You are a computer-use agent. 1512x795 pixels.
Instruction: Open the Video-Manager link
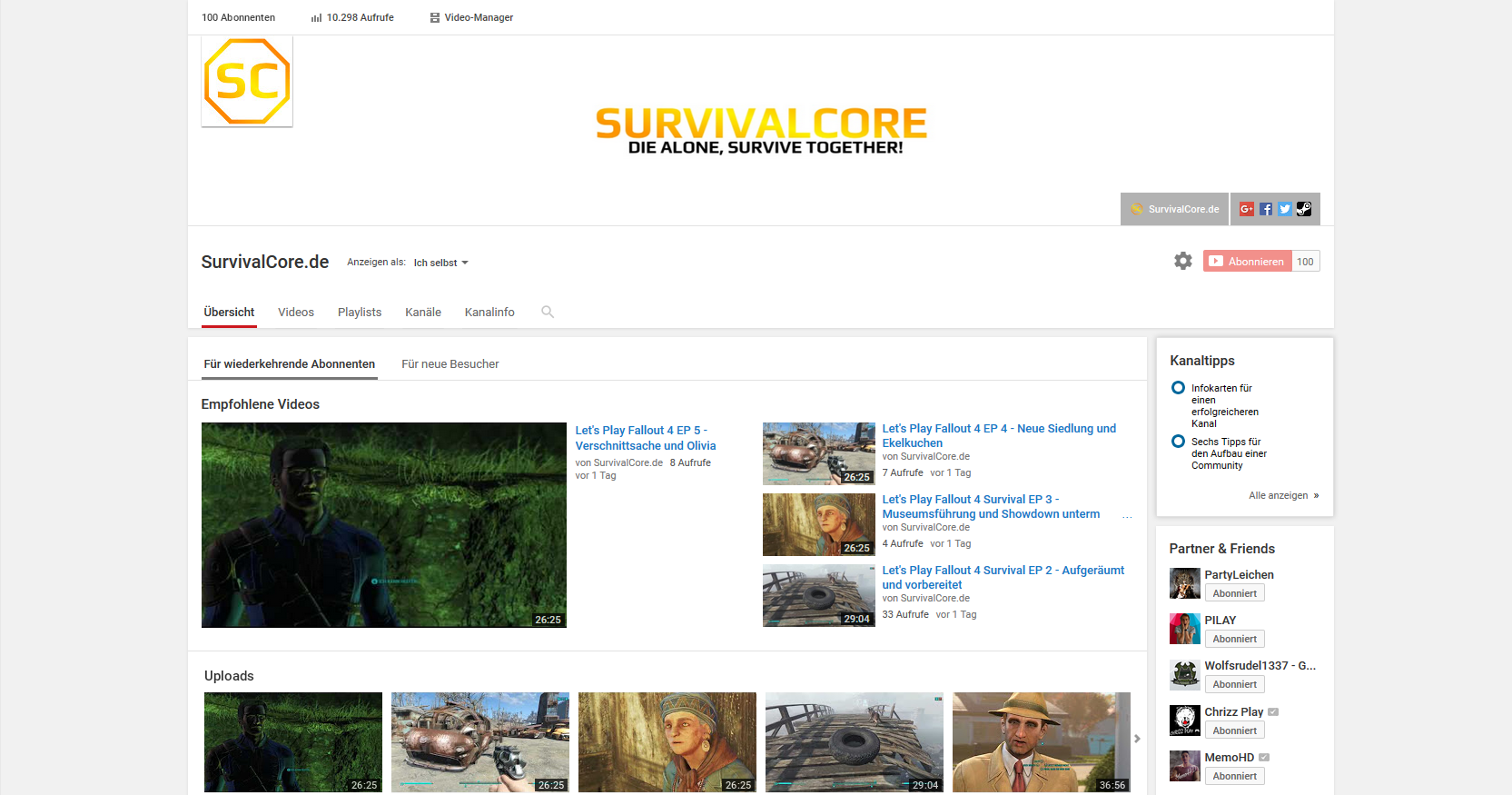(479, 17)
